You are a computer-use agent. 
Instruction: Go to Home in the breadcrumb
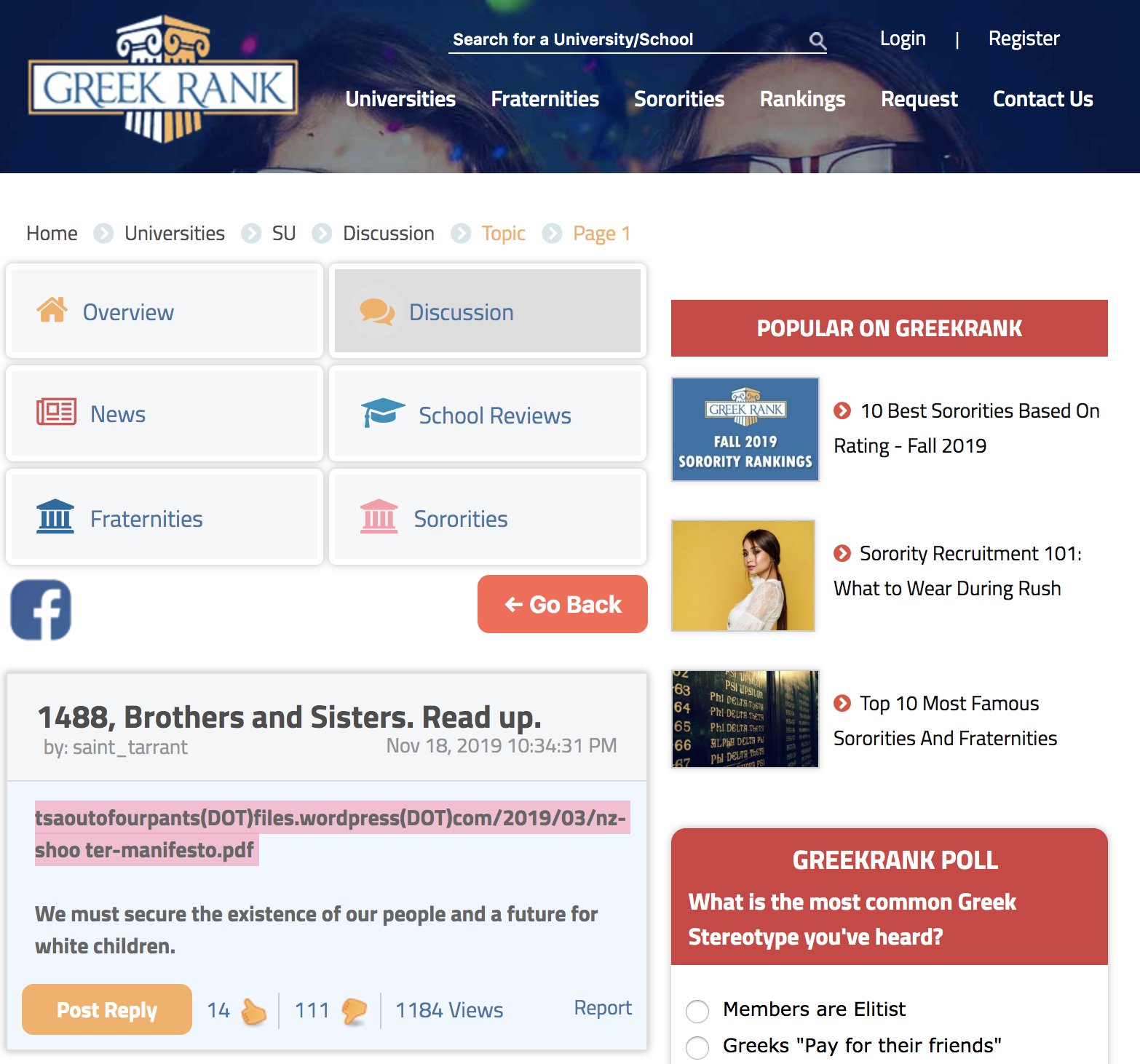pos(52,234)
